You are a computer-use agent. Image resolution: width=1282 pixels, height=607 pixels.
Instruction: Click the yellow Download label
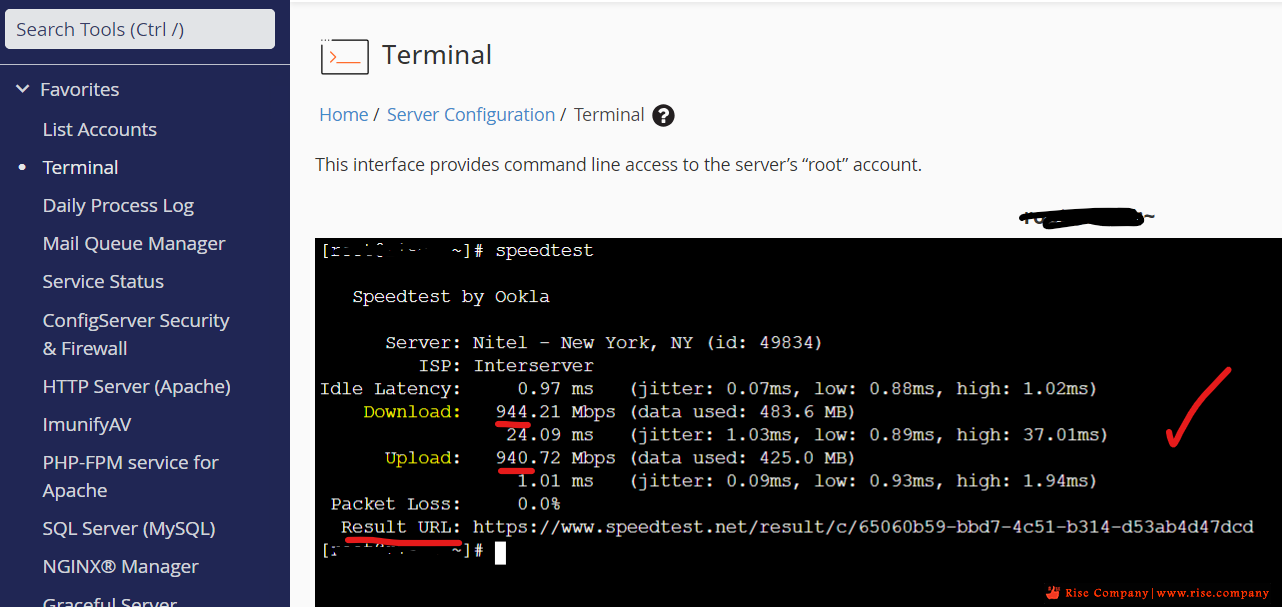[412, 411]
